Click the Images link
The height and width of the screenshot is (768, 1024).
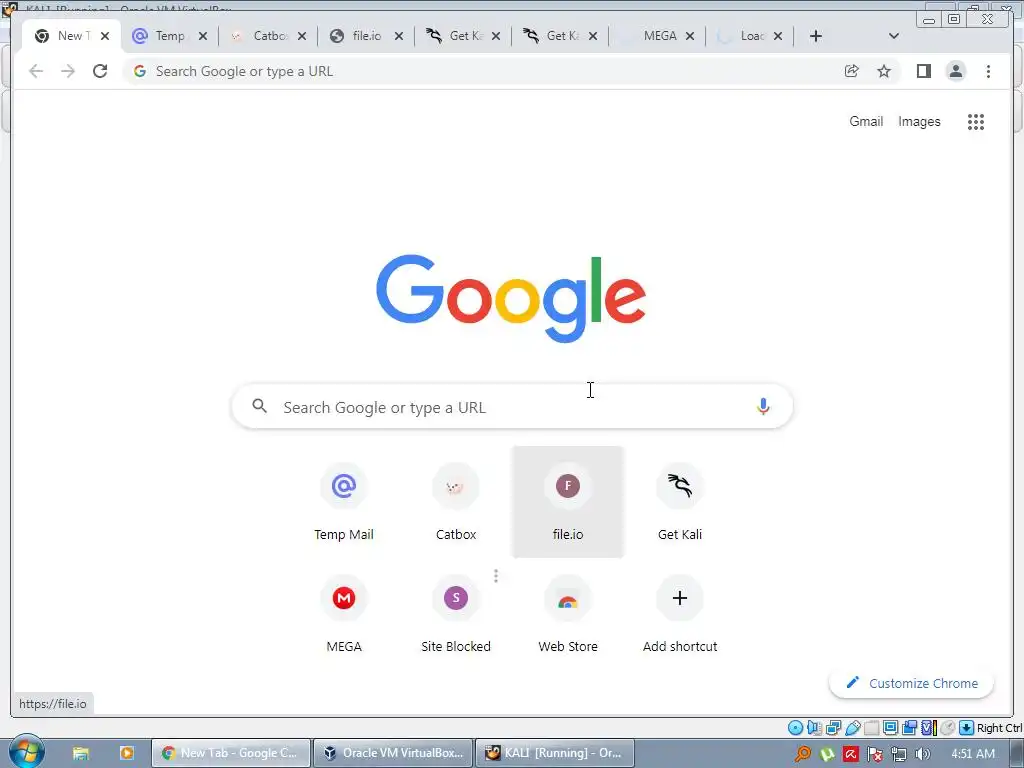coord(919,121)
